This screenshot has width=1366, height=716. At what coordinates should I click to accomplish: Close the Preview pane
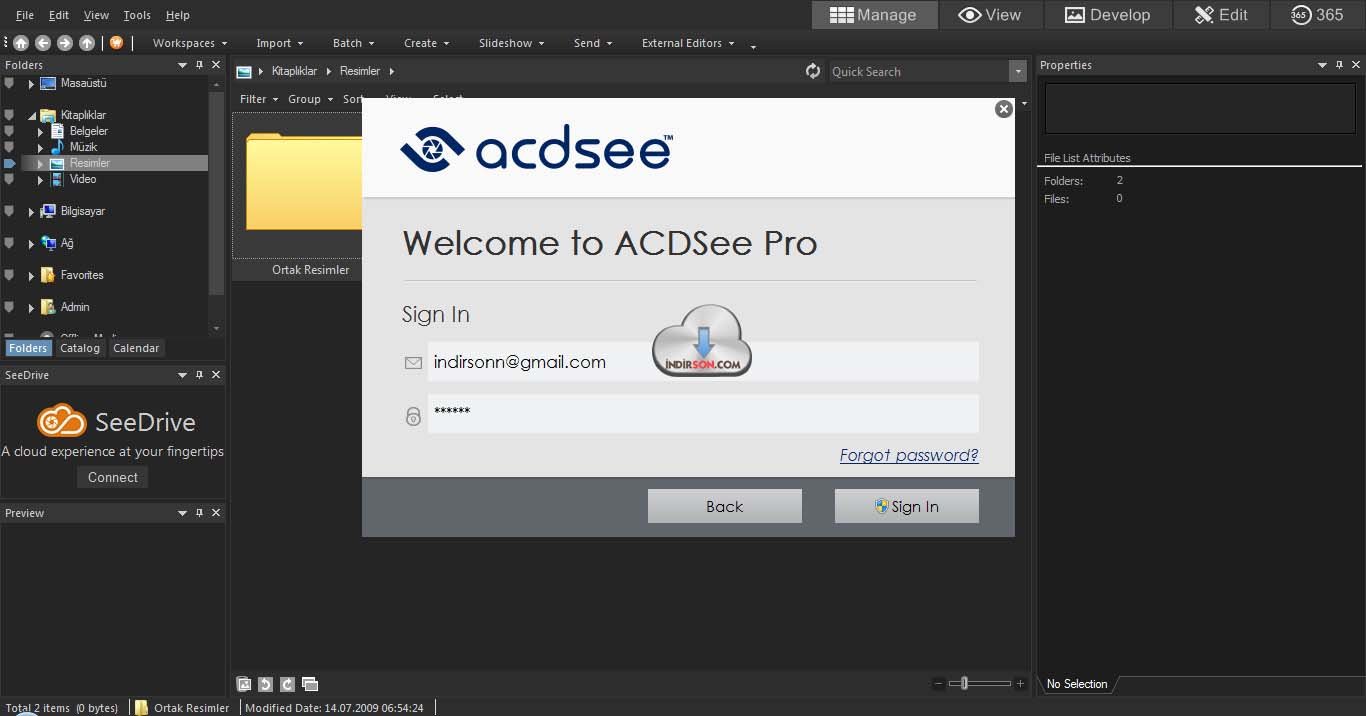pyautogui.click(x=216, y=513)
